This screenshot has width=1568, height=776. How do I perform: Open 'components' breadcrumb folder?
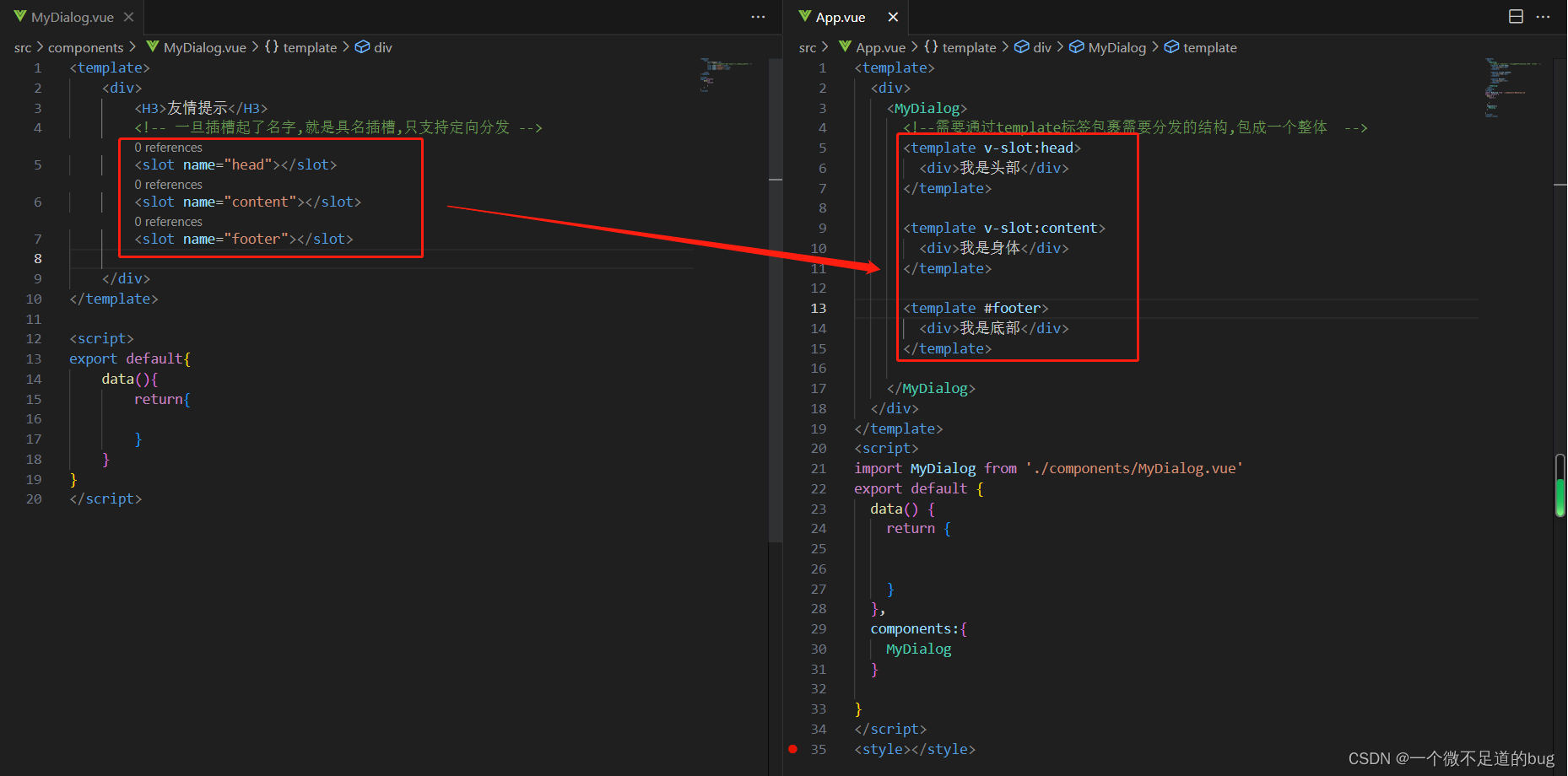[x=86, y=48]
